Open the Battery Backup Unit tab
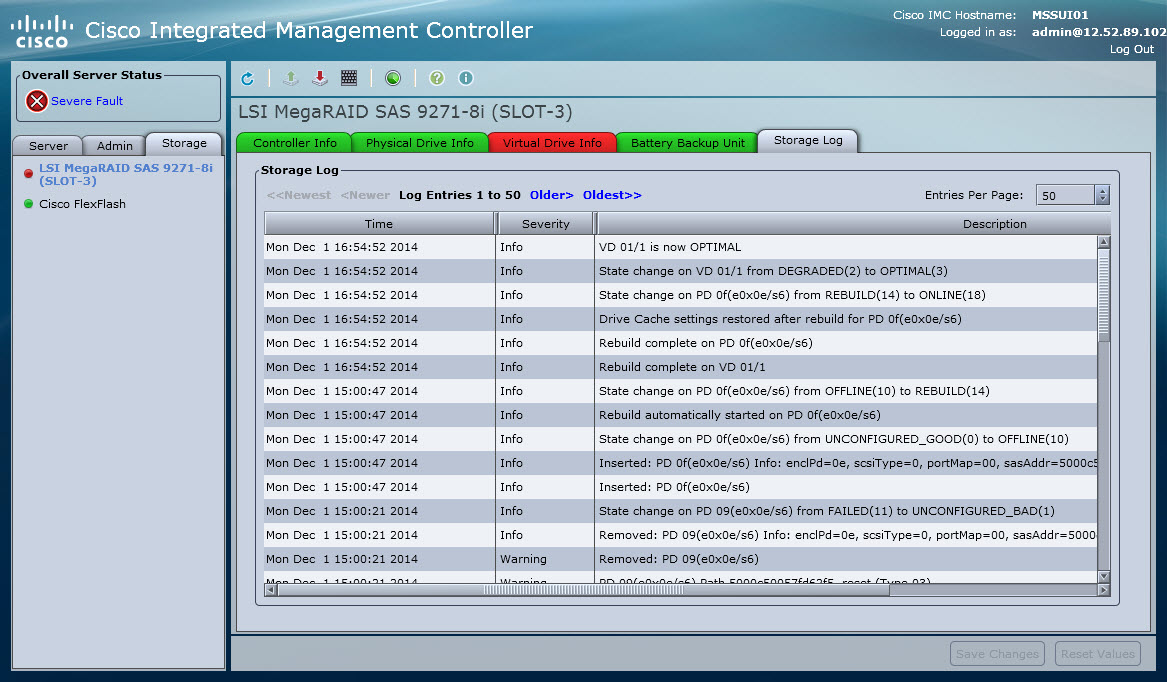 [x=688, y=143]
